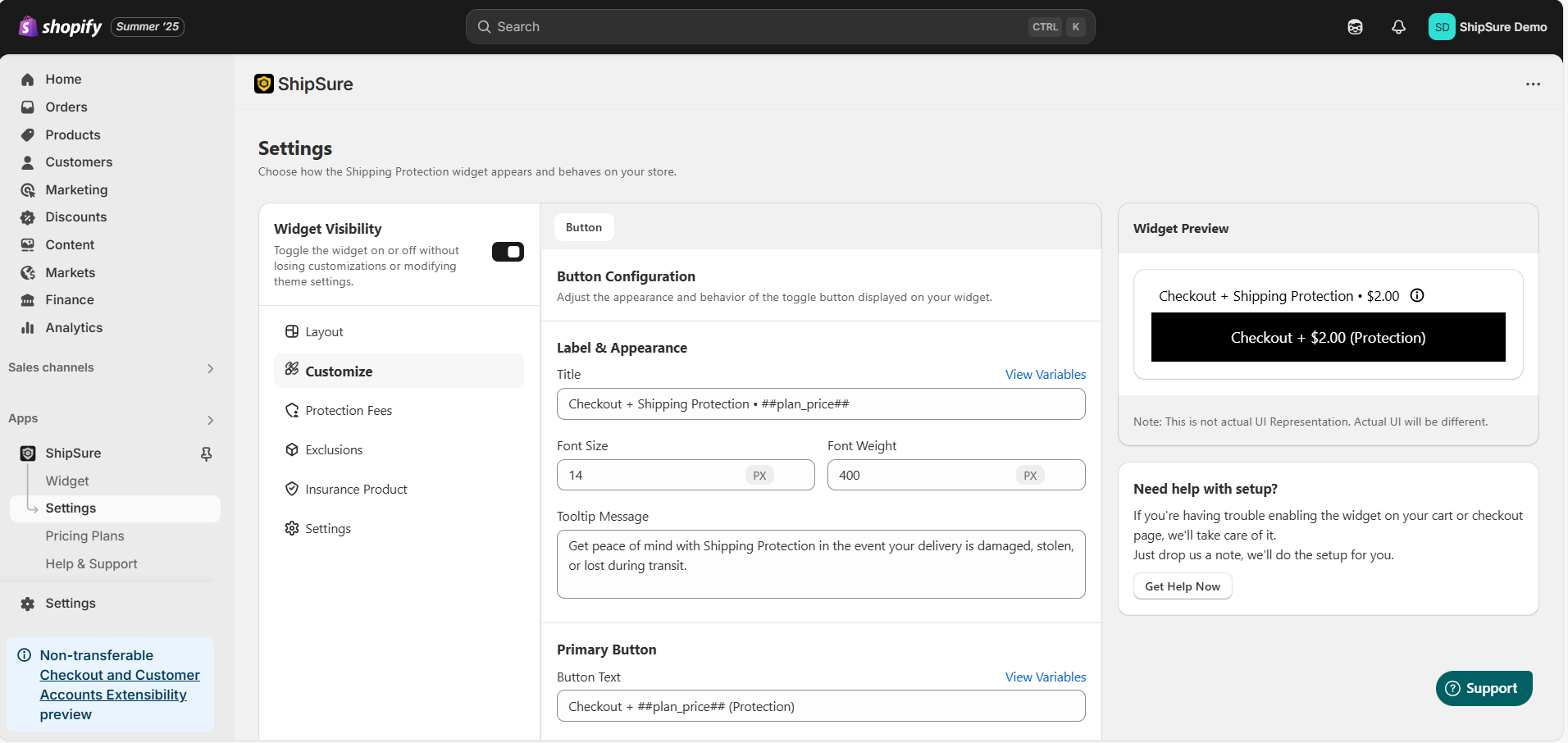The width and height of the screenshot is (1568, 743).
Task: Click the info icon in widget preview
Action: pyautogui.click(x=1417, y=296)
